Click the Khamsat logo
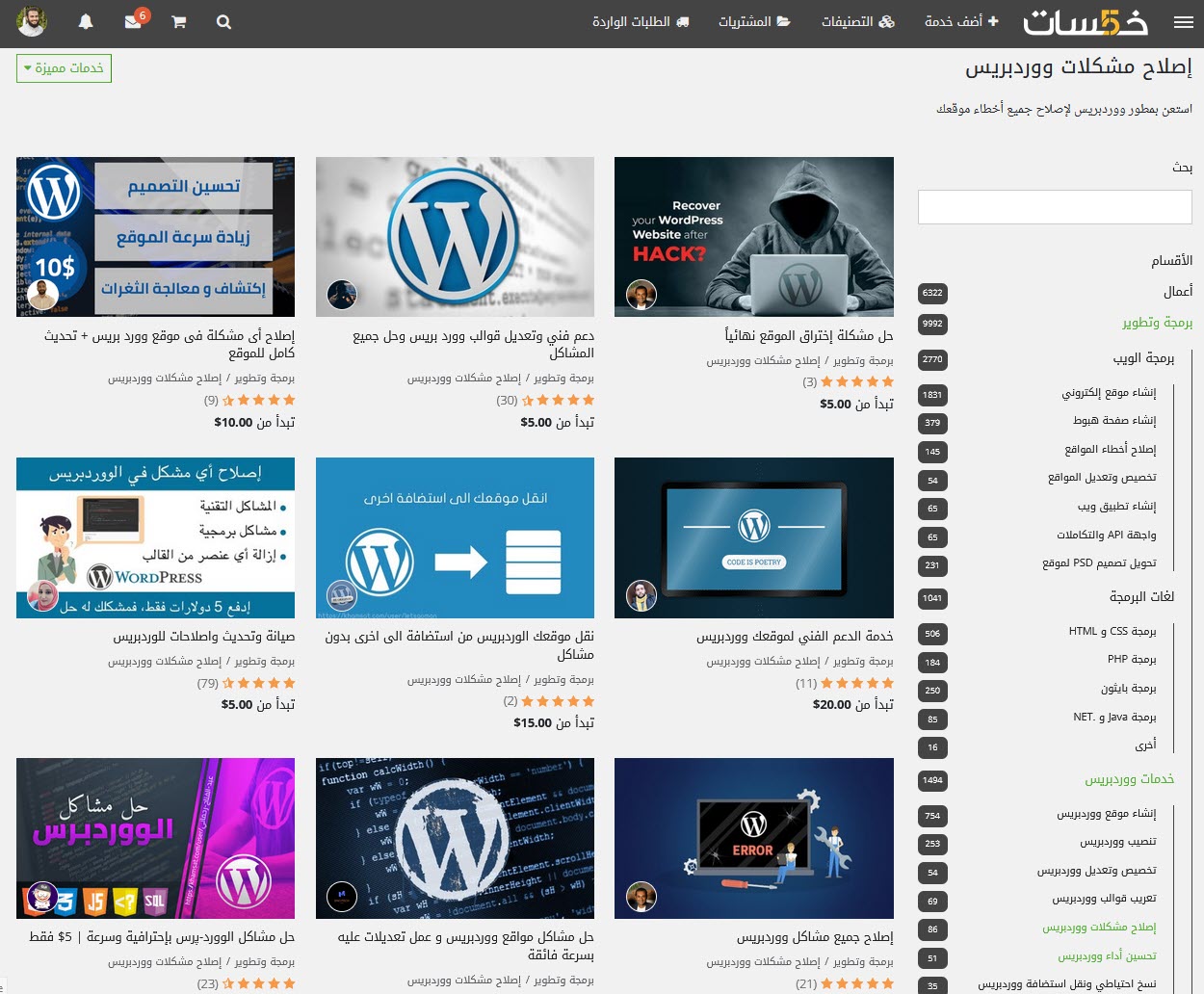The image size is (1204, 994). (1085, 22)
